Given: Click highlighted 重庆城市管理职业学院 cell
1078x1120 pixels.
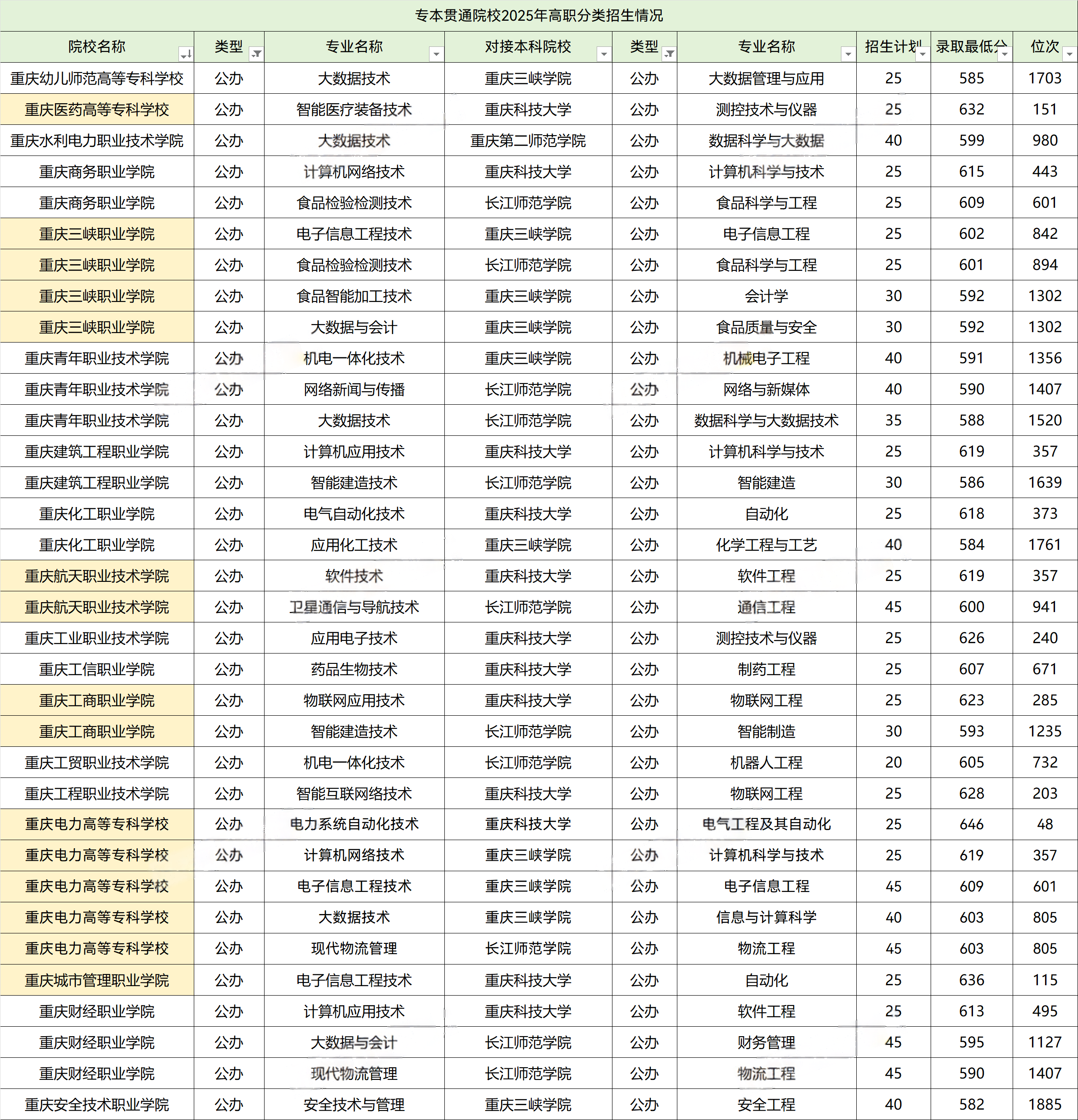Looking at the screenshot, I should (x=97, y=980).
